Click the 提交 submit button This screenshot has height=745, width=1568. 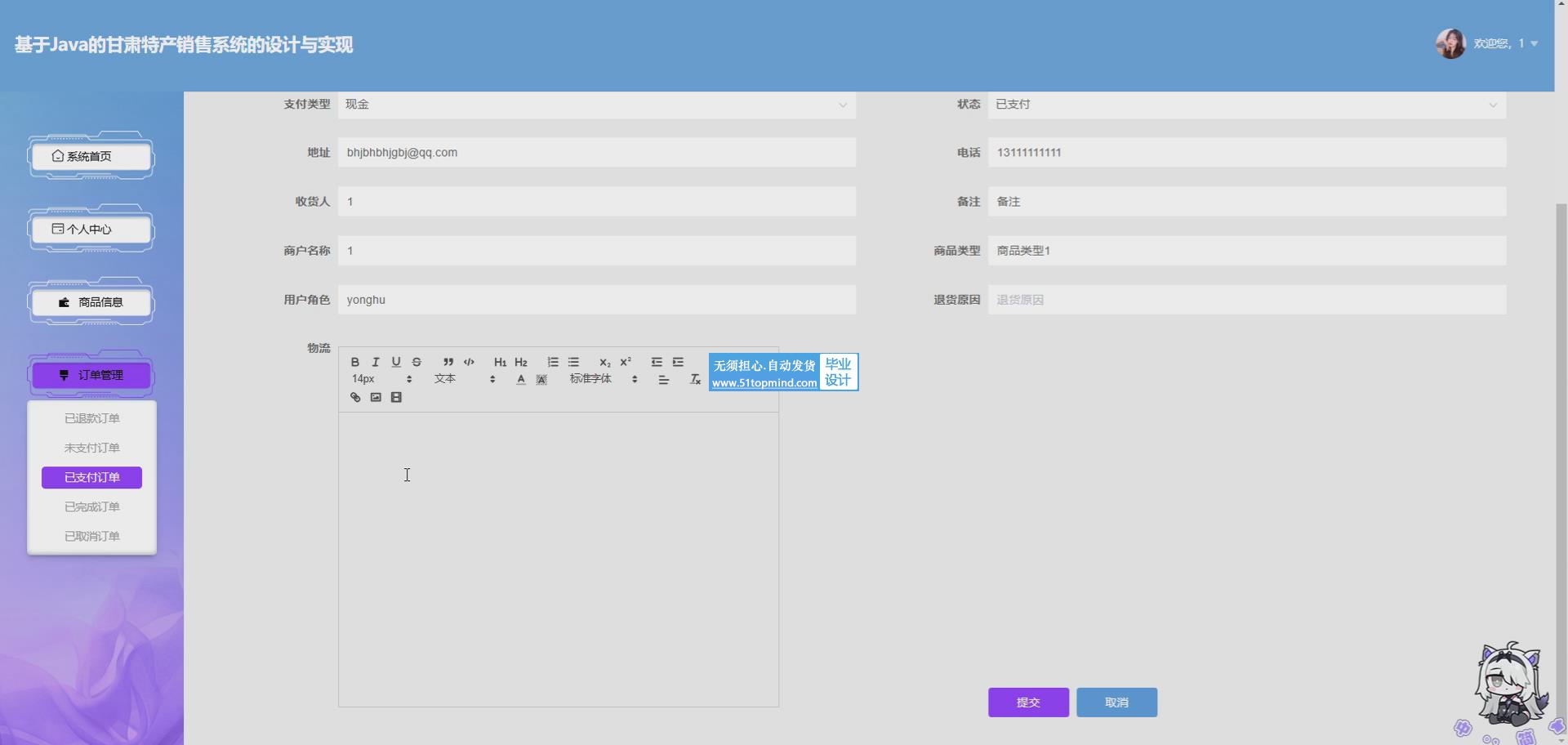pos(1028,703)
